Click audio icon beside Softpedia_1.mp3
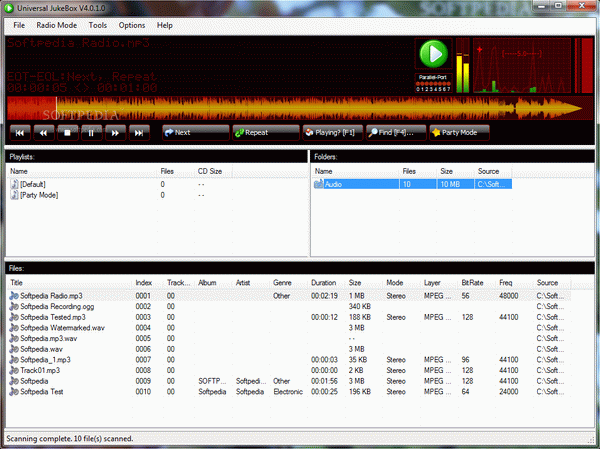Image resolution: width=600 pixels, height=449 pixels. click(14, 359)
